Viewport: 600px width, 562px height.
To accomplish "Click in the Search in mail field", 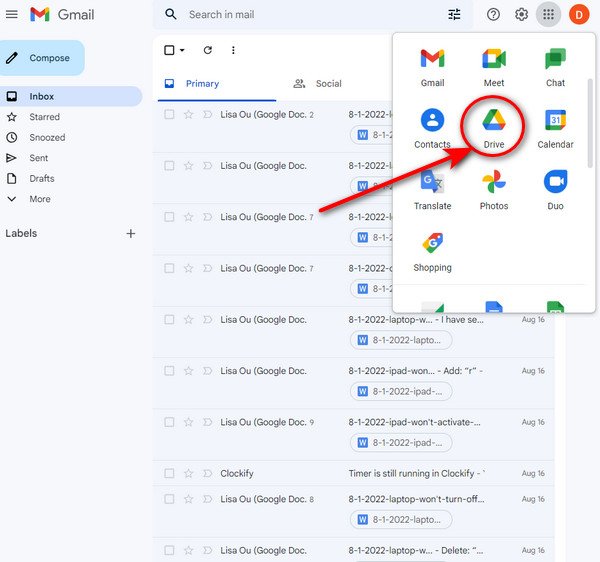I will (x=314, y=15).
